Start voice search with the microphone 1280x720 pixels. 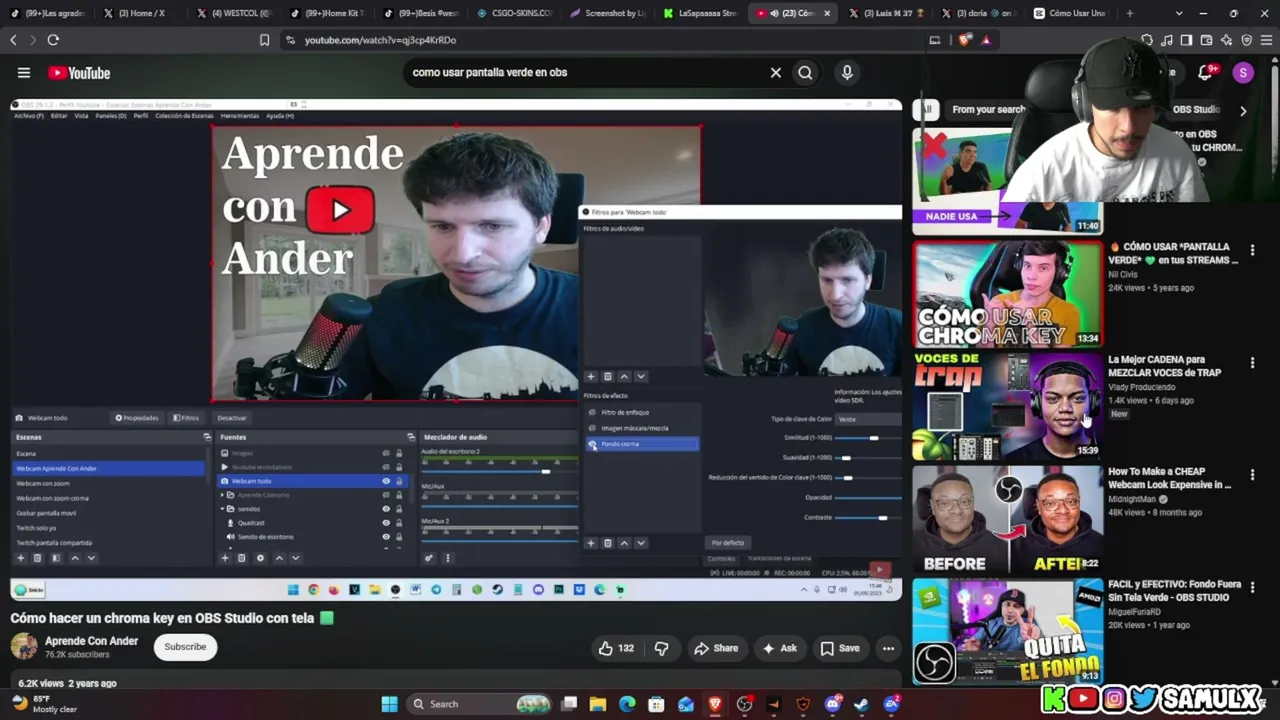pos(847,72)
